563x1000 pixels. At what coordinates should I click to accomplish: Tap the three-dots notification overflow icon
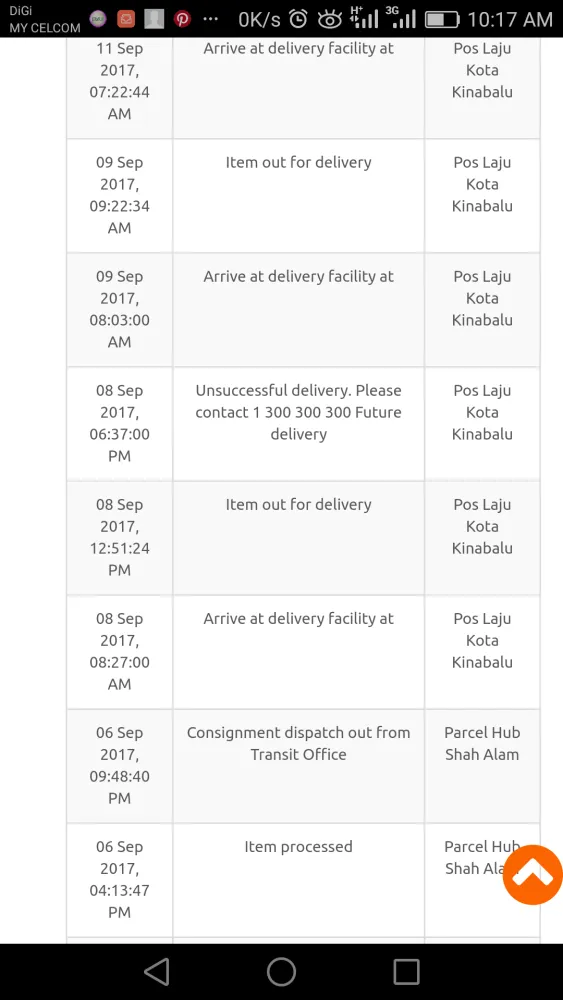pos(210,19)
